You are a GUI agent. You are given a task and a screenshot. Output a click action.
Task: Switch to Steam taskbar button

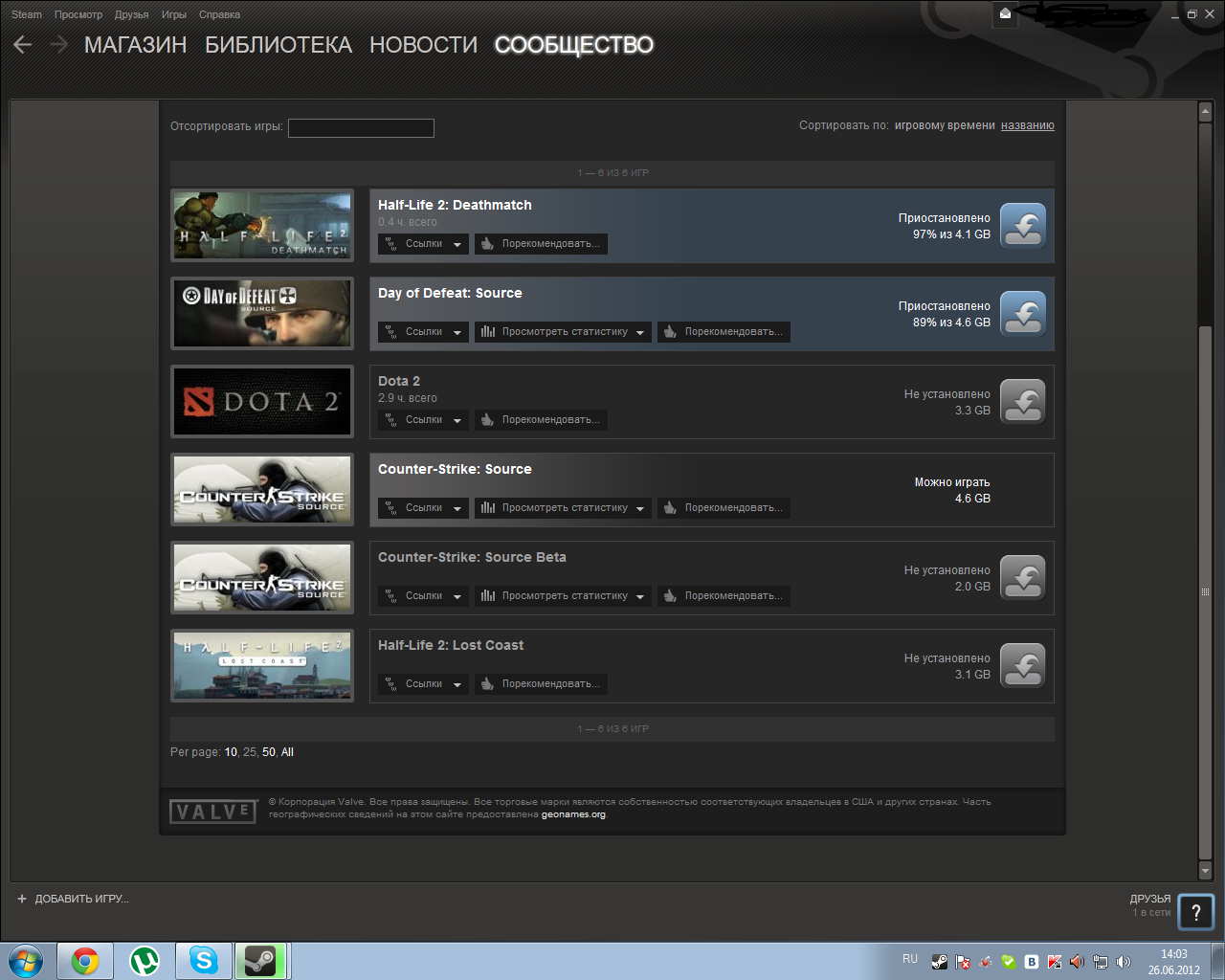pyautogui.click(x=260, y=960)
